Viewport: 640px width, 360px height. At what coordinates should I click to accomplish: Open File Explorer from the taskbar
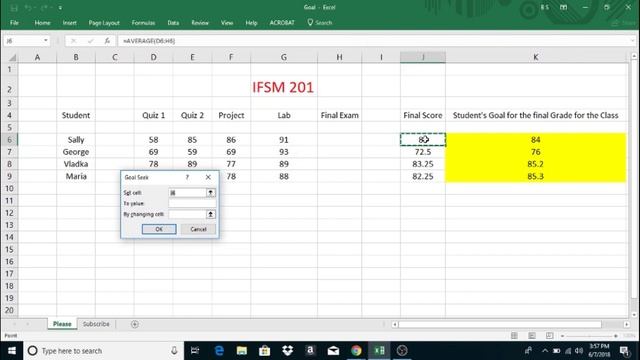[x=242, y=351]
